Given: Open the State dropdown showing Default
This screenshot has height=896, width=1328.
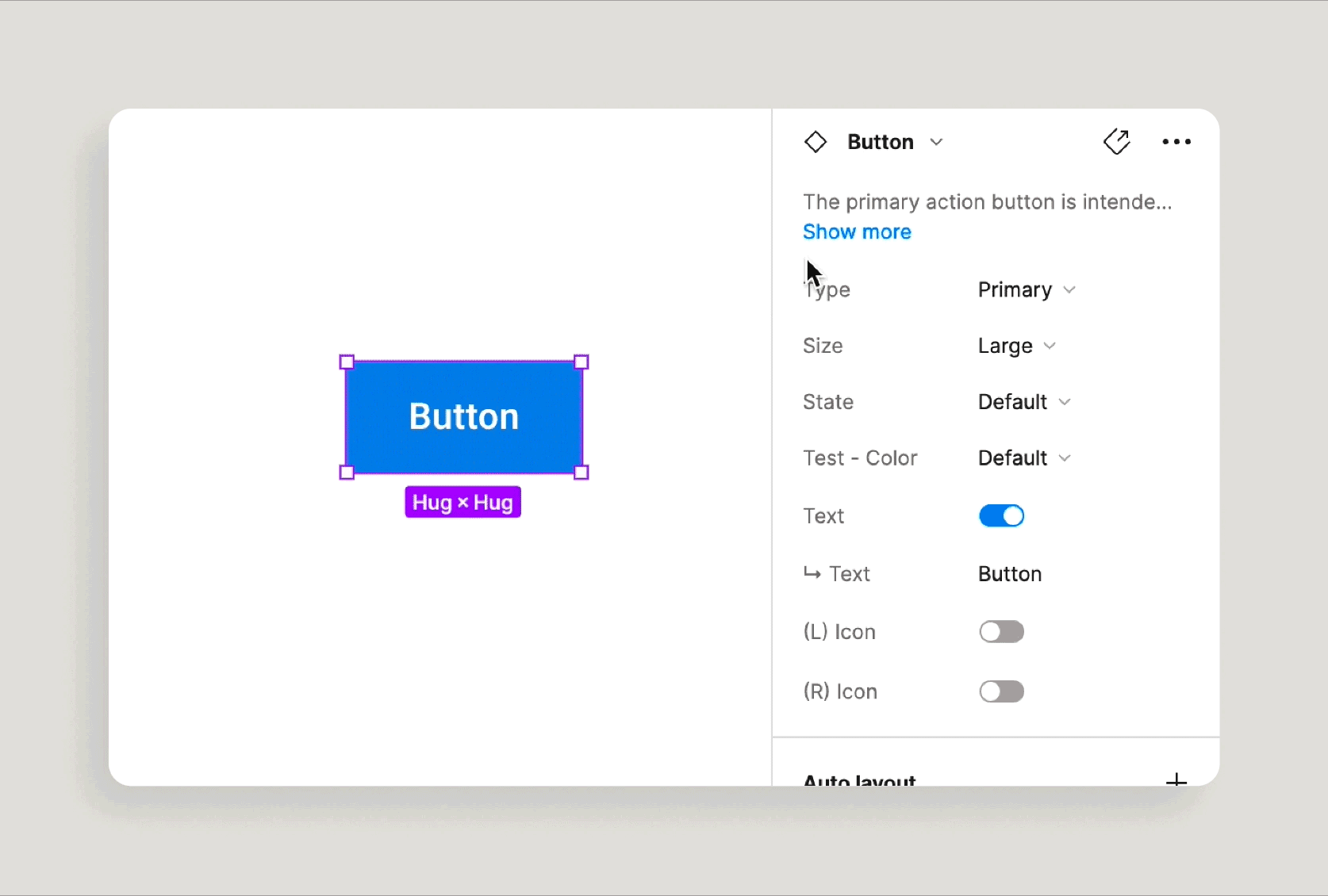Looking at the screenshot, I should [x=1024, y=402].
